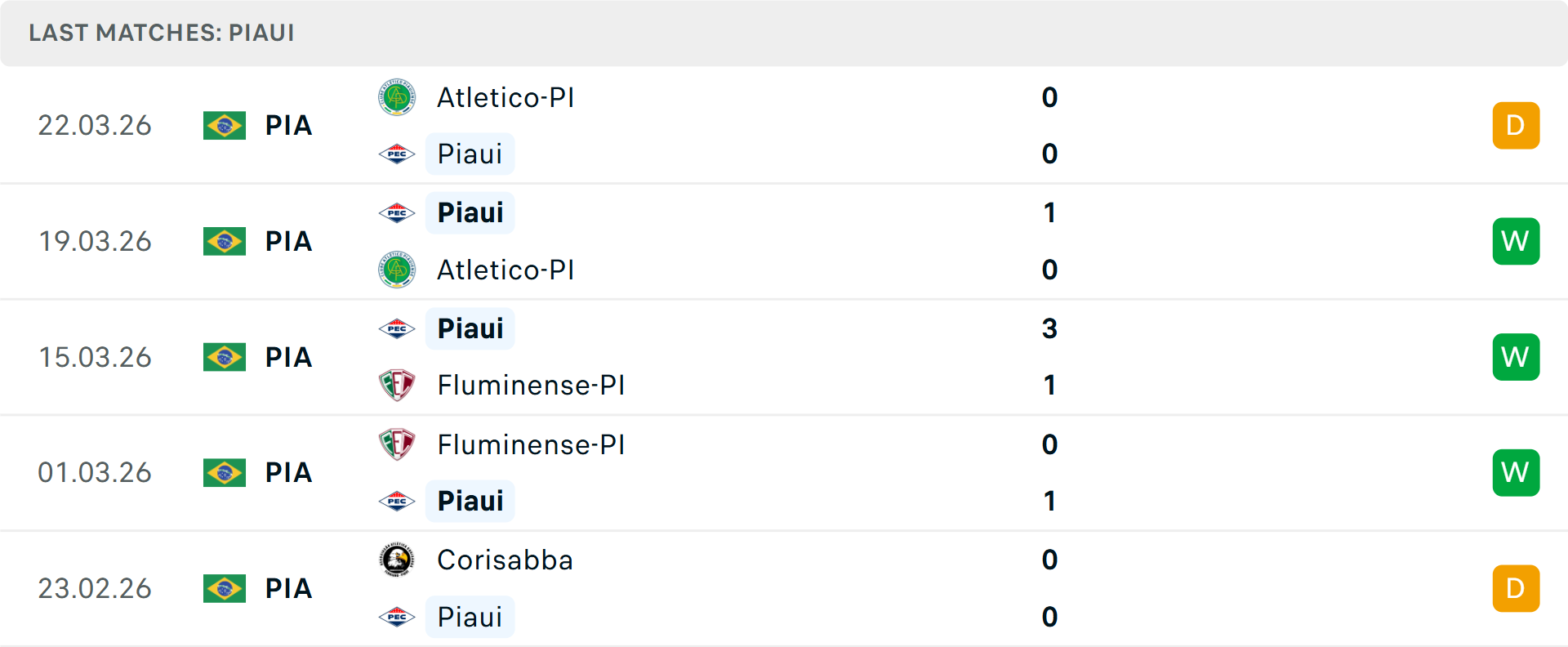
Task: Click Brazil flag on 23.02.26 row
Action: [x=225, y=588]
